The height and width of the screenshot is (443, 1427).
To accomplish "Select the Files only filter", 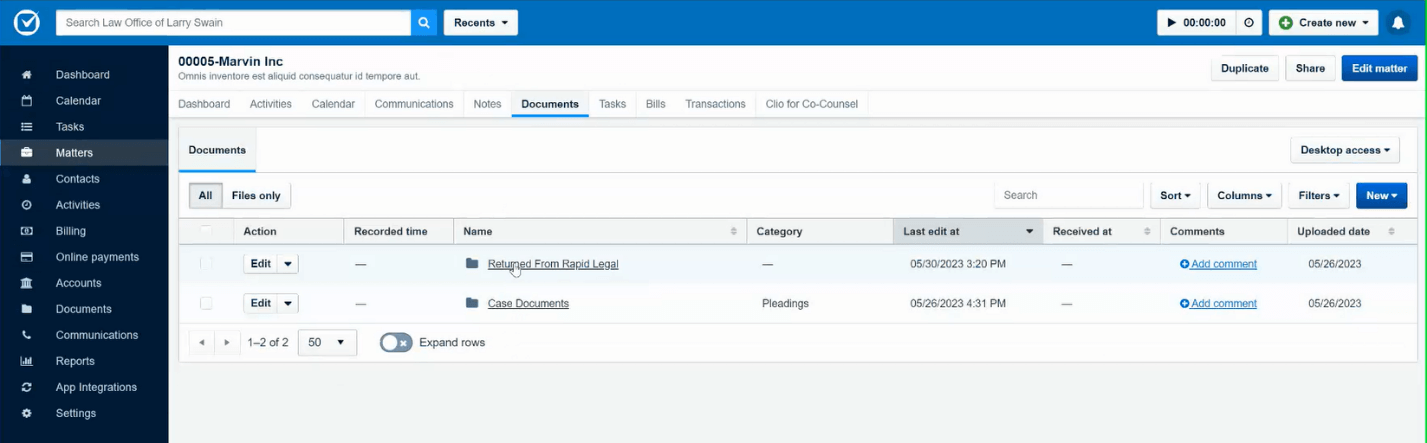I will [x=256, y=196].
